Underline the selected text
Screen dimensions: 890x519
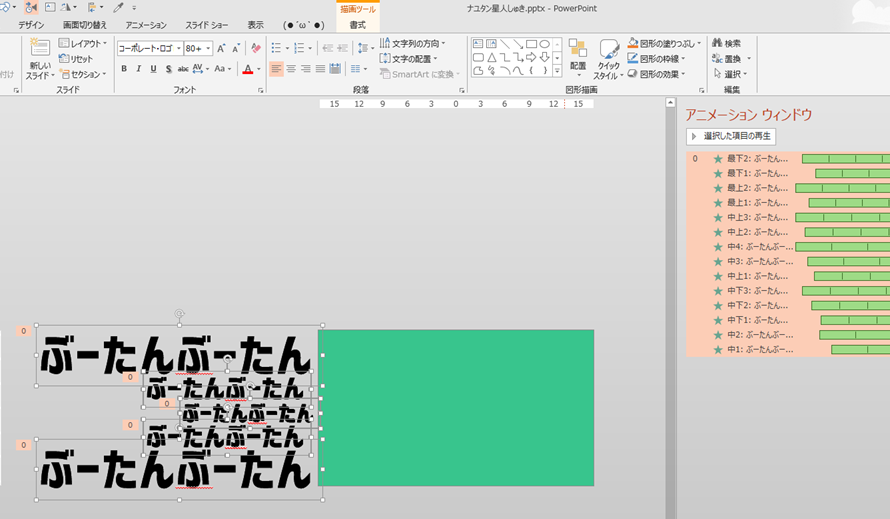coord(153,69)
